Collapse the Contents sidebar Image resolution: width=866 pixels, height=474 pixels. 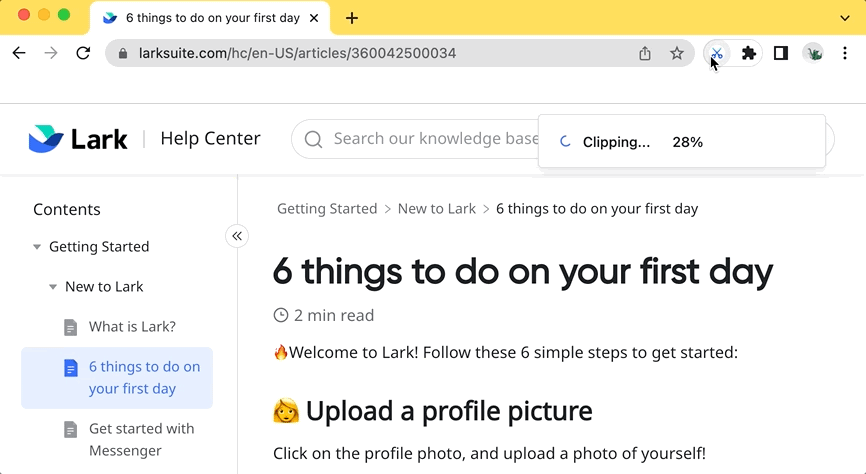click(237, 236)
